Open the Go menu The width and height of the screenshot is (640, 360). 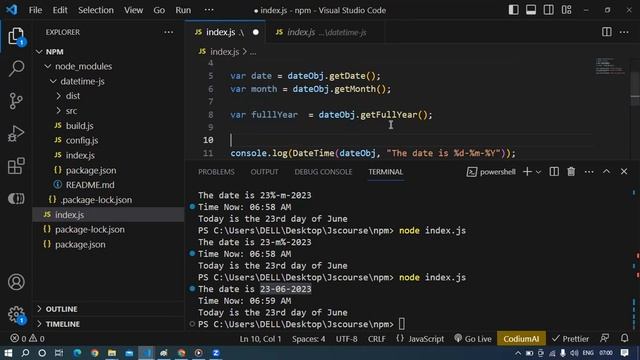coord(159,10)
